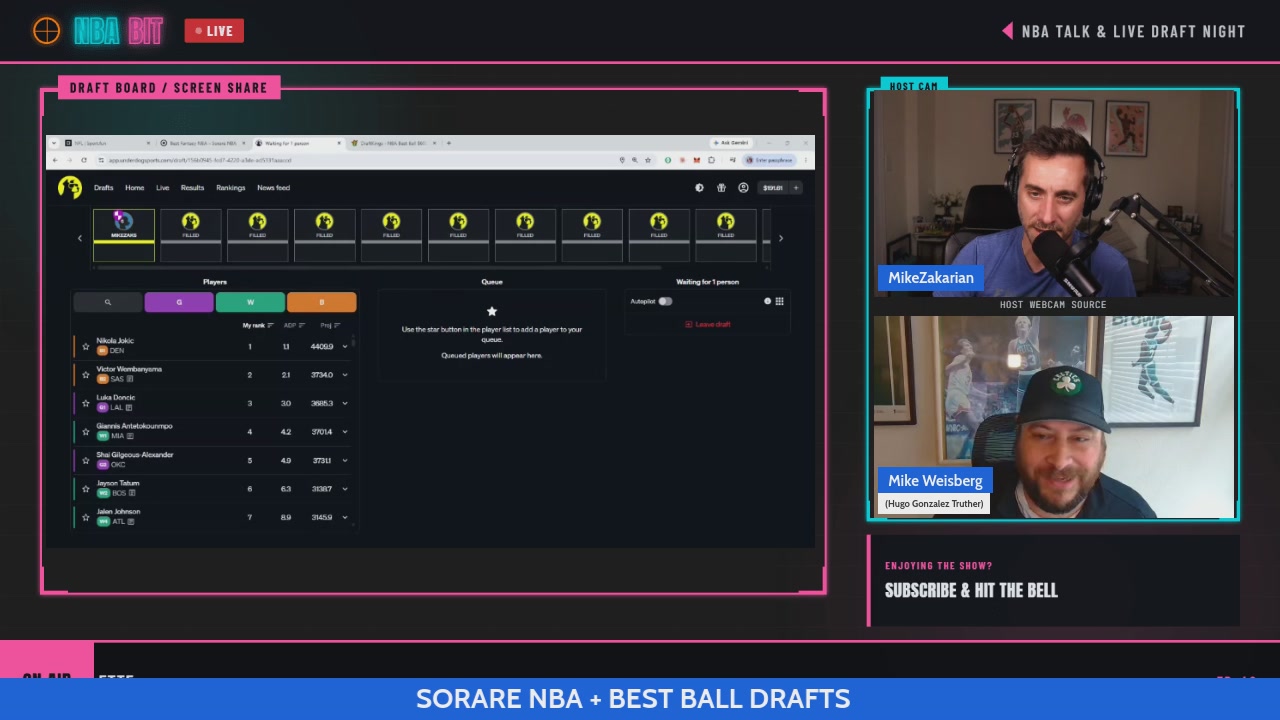Star Giannis Antetokounmpo for the queue
This screenshot has height=720, width=1280.
[85, 432]
